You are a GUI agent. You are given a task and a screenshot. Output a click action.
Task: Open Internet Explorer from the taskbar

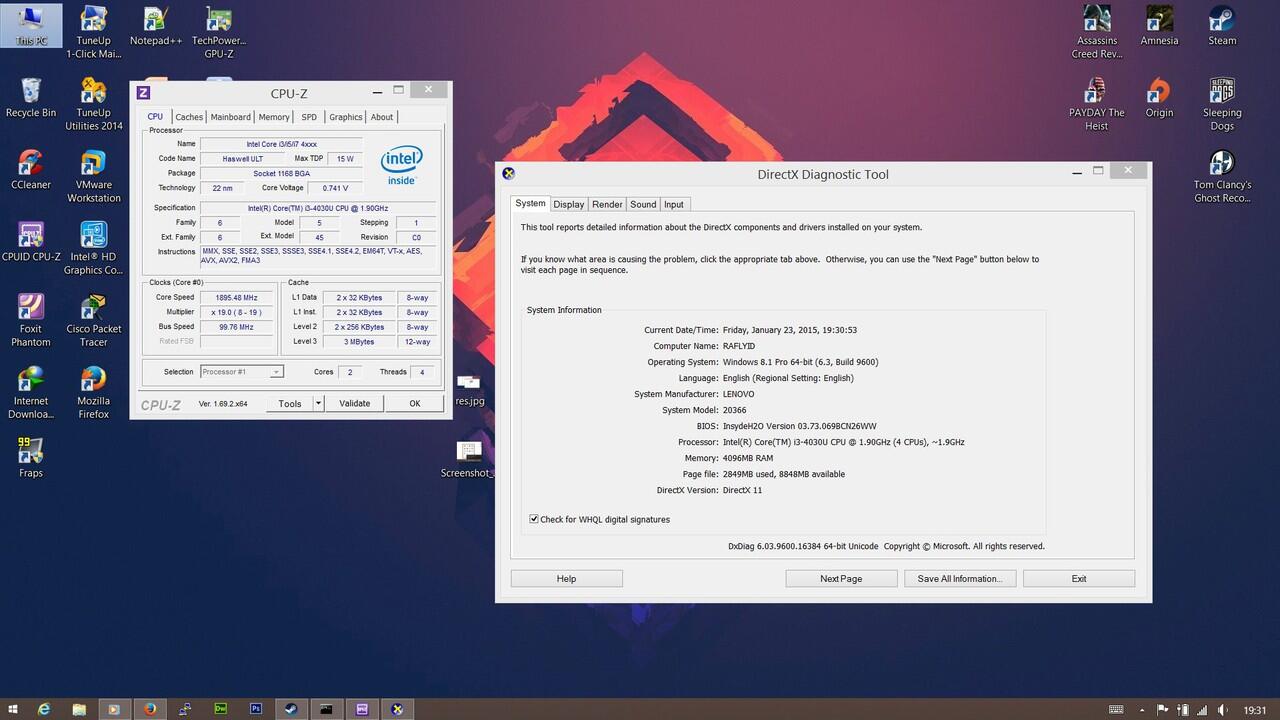click(x=44, y=709)
